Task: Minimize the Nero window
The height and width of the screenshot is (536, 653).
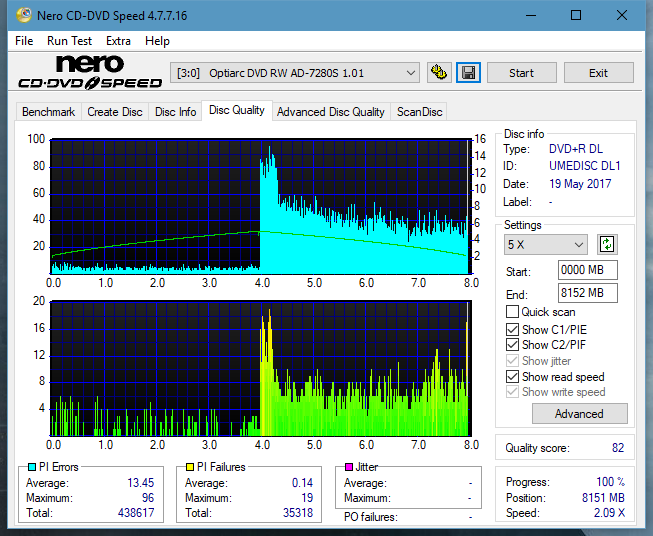Action: pyautogui.click(x=531, y=16)
